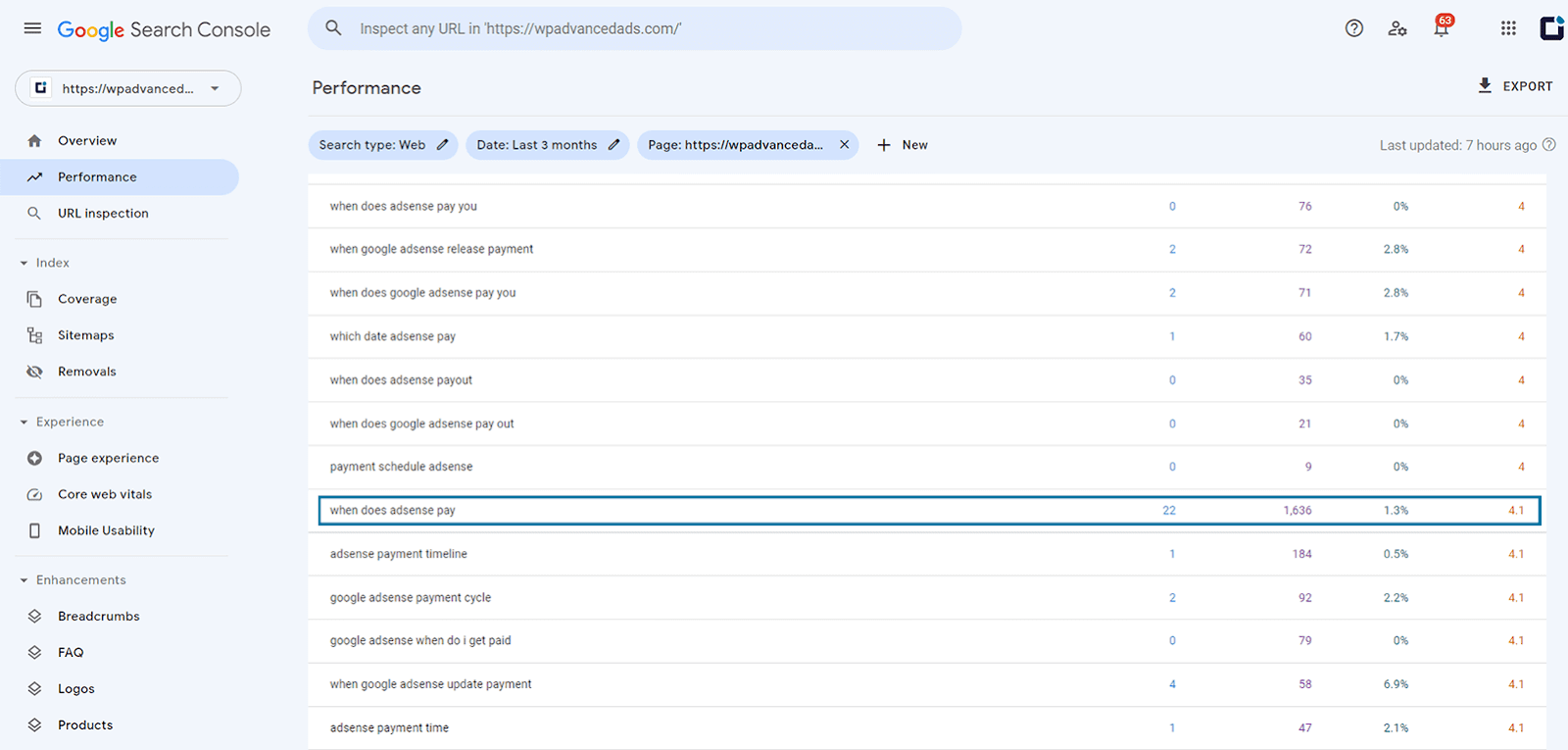Click Last updated: 7 hours ago text
This screenshot has width=1568, height=750.
click(x=1458, y=145)
